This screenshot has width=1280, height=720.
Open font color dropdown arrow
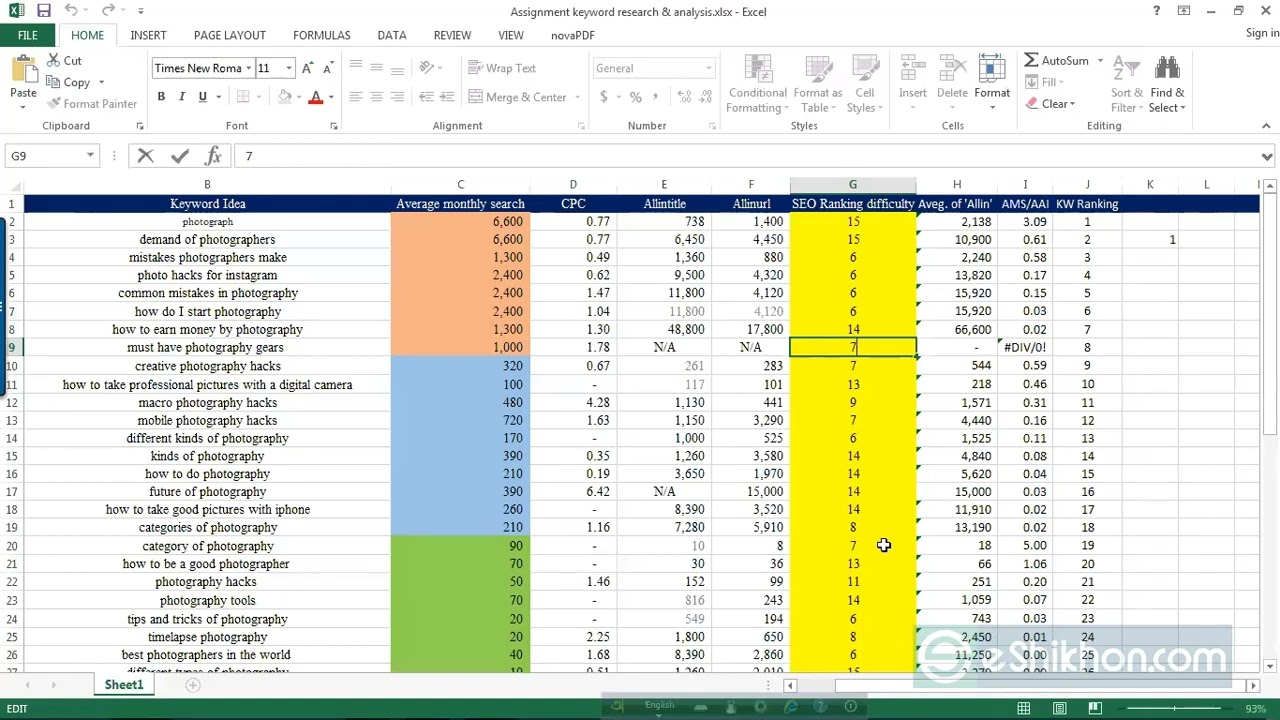(x=331, y=97)
